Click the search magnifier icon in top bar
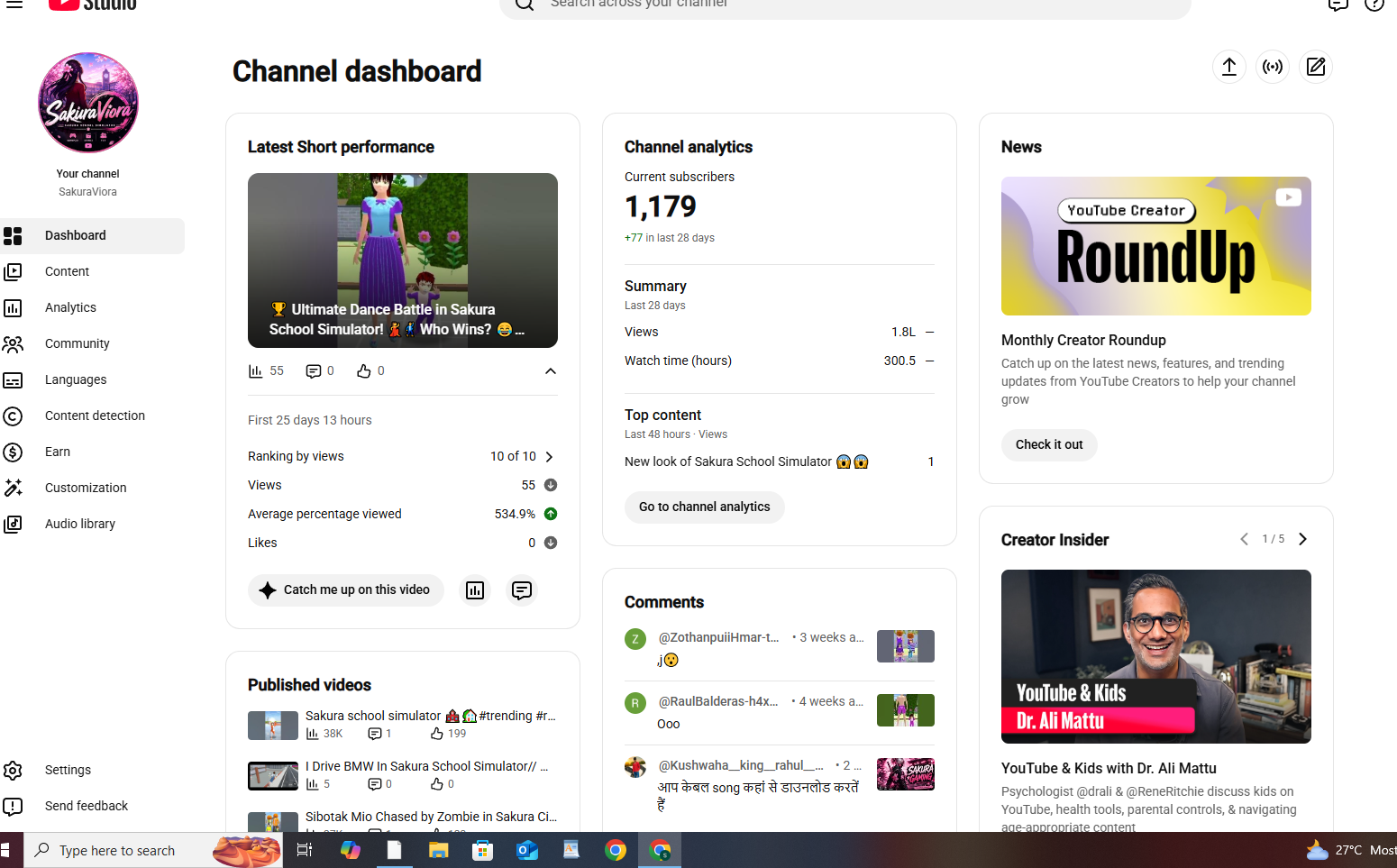The height and width of the screenshot is (868, 1397). pyautogui.click(x=525, y=5)
